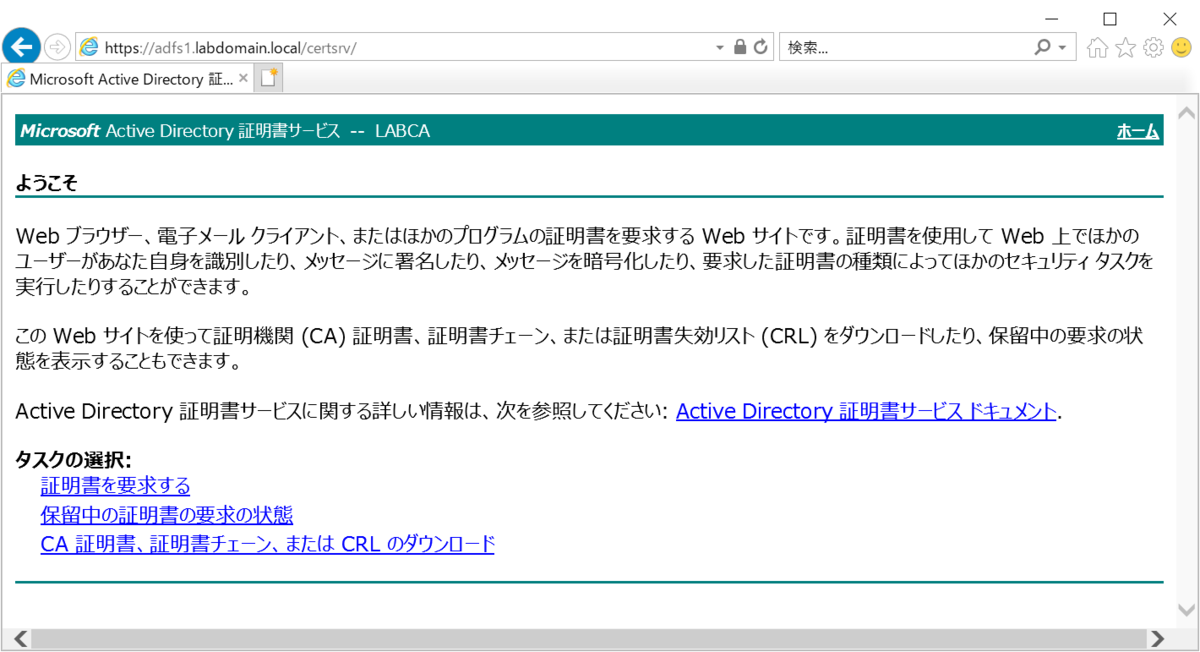The image size is (1200, 652).
Task: Click the タスクの選択: label
Action: pyautogui.click(x=73, y=460)
